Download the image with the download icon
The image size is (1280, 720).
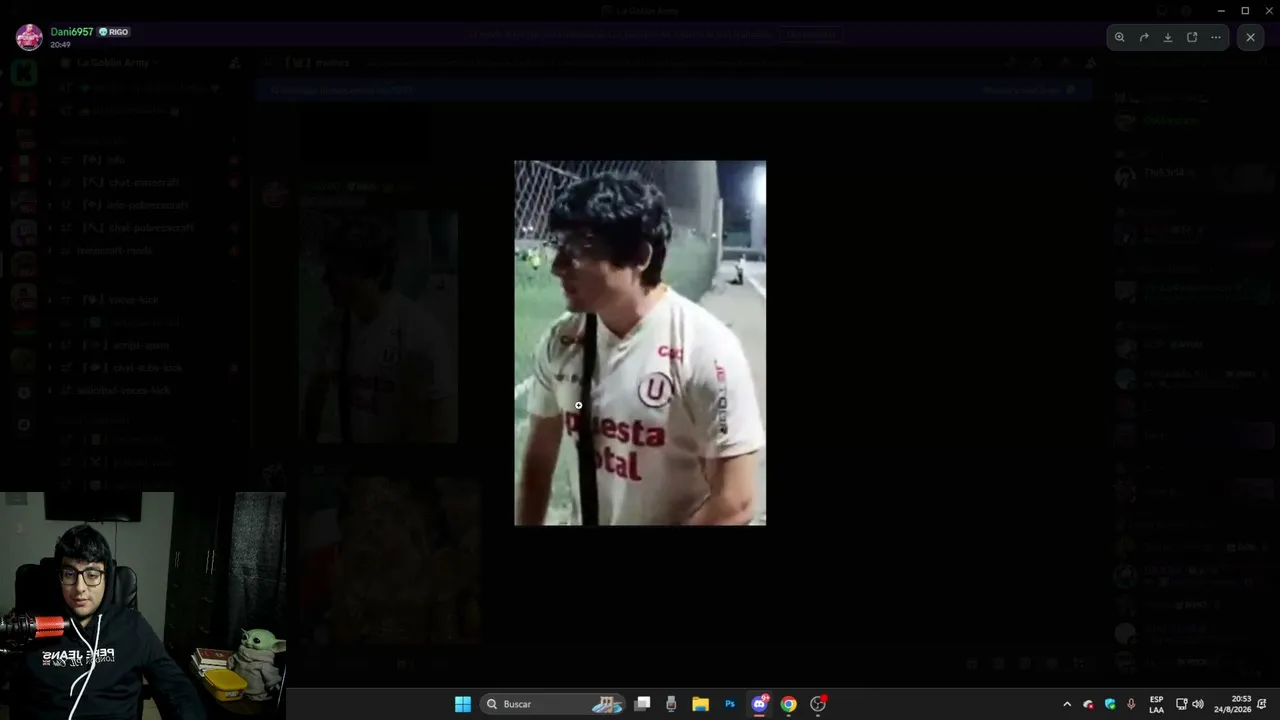click(x=1168, y=37)
